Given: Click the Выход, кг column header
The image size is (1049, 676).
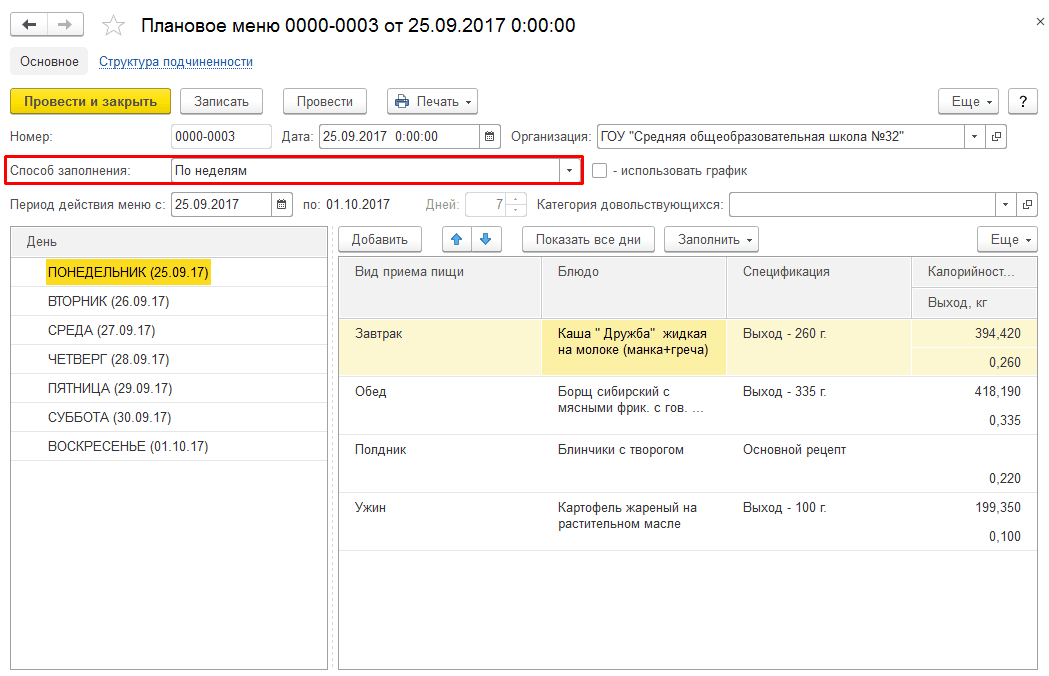Looking at the screenshot, I should pos(974,303).
